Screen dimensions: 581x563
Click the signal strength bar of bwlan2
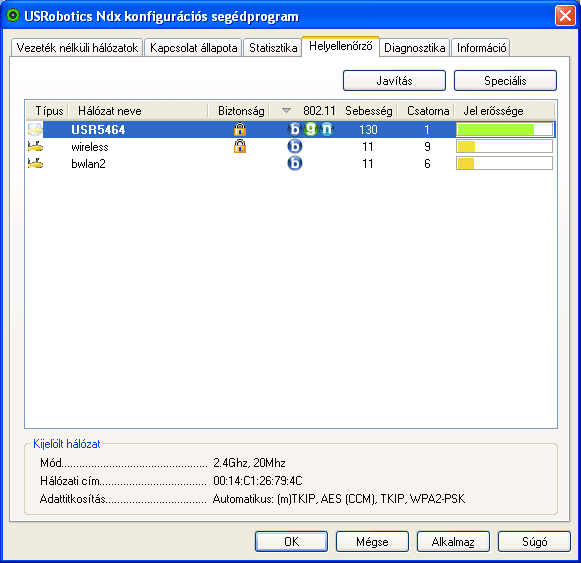coord(504,163)
